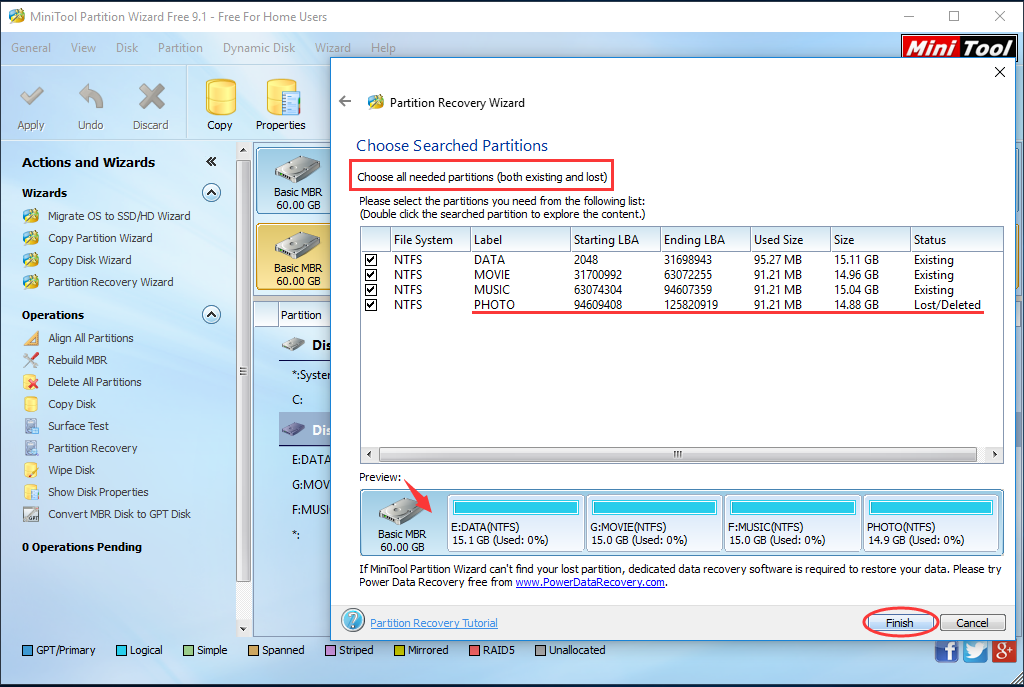Toggle the PHOTO partition checkbox
This screenshot has width=1024, height=687.
[x=371, y=305]
